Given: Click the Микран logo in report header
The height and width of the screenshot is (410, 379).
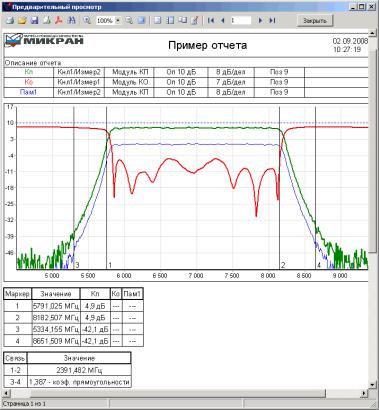Looking at the screenshot, I should coord(44,40).
